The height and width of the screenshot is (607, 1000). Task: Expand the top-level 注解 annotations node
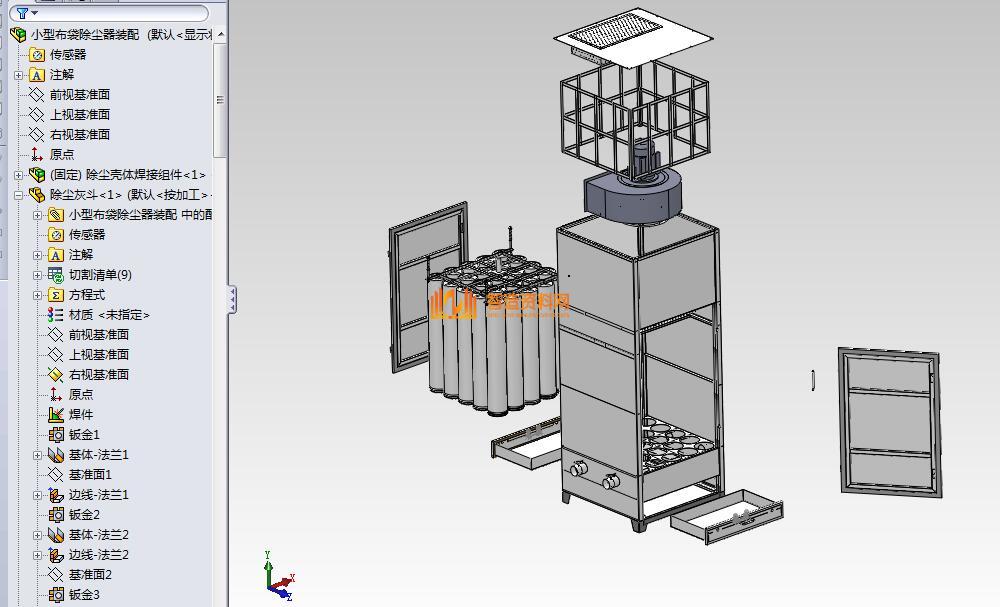pos(19,75)
